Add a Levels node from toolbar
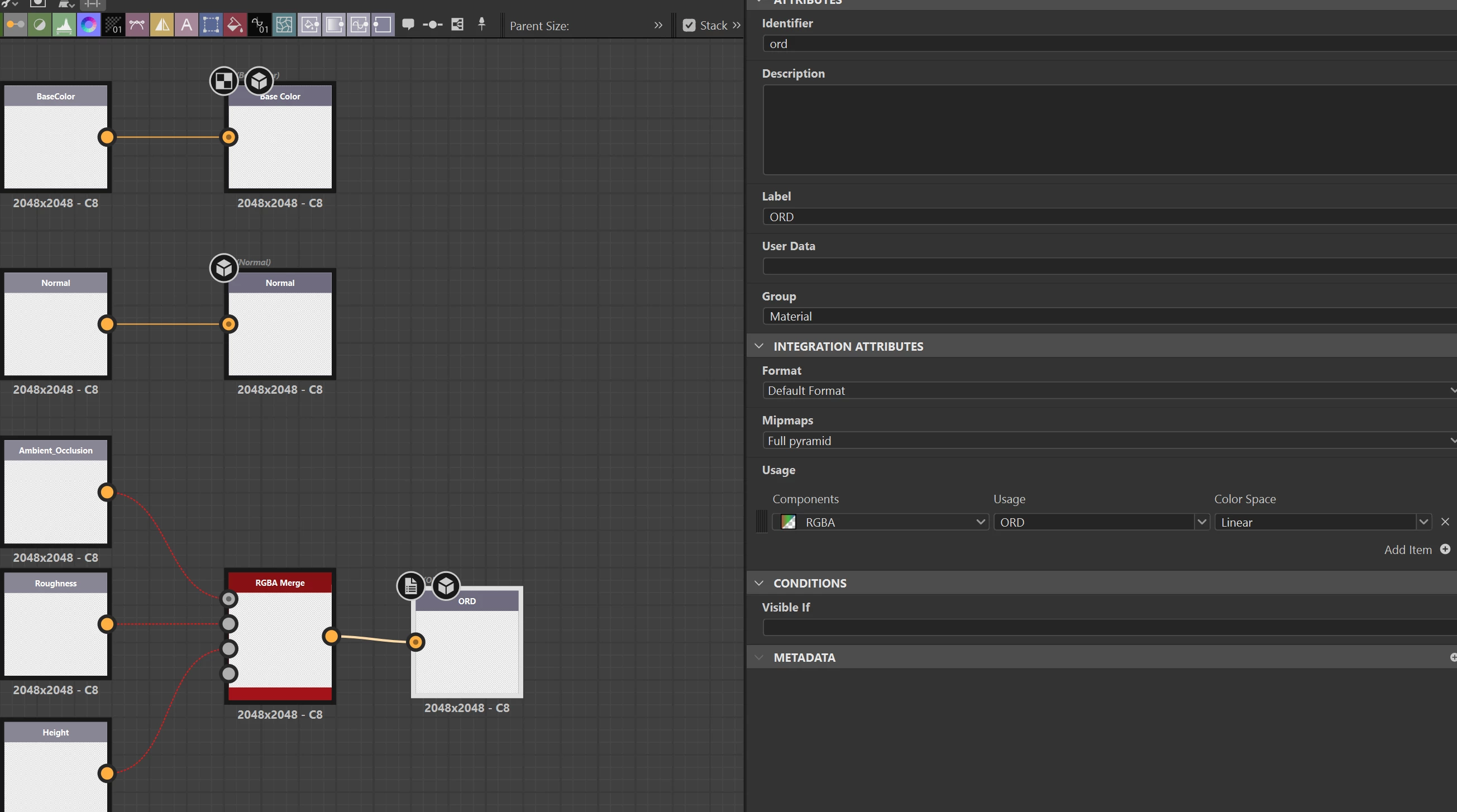The height and width of the screenshot is (812, 1457). click(x=64, y=25)
